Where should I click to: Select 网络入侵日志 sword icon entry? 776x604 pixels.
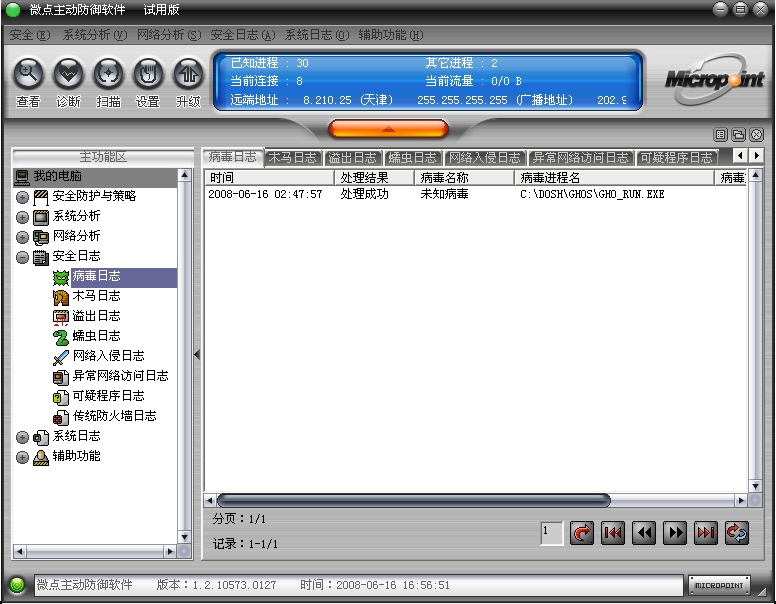pyautogui.click(x=108, y=356)
